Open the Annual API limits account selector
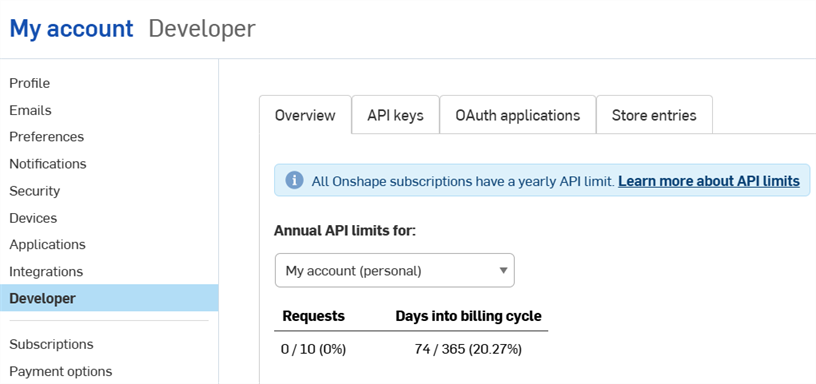Screen dimensions: 816x384 [x=394, y=271]
